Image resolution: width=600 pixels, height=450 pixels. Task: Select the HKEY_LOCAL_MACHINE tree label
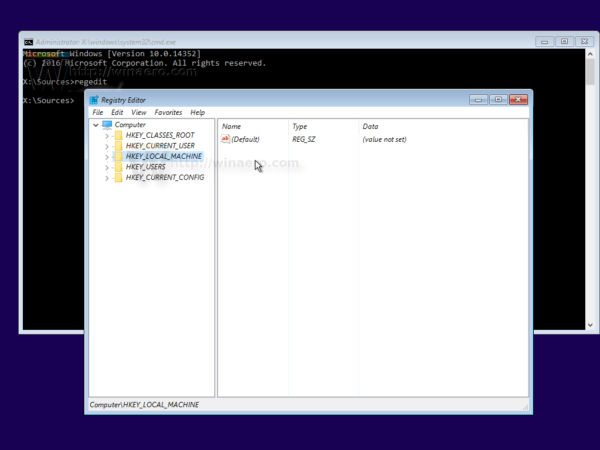click(163, 156)
